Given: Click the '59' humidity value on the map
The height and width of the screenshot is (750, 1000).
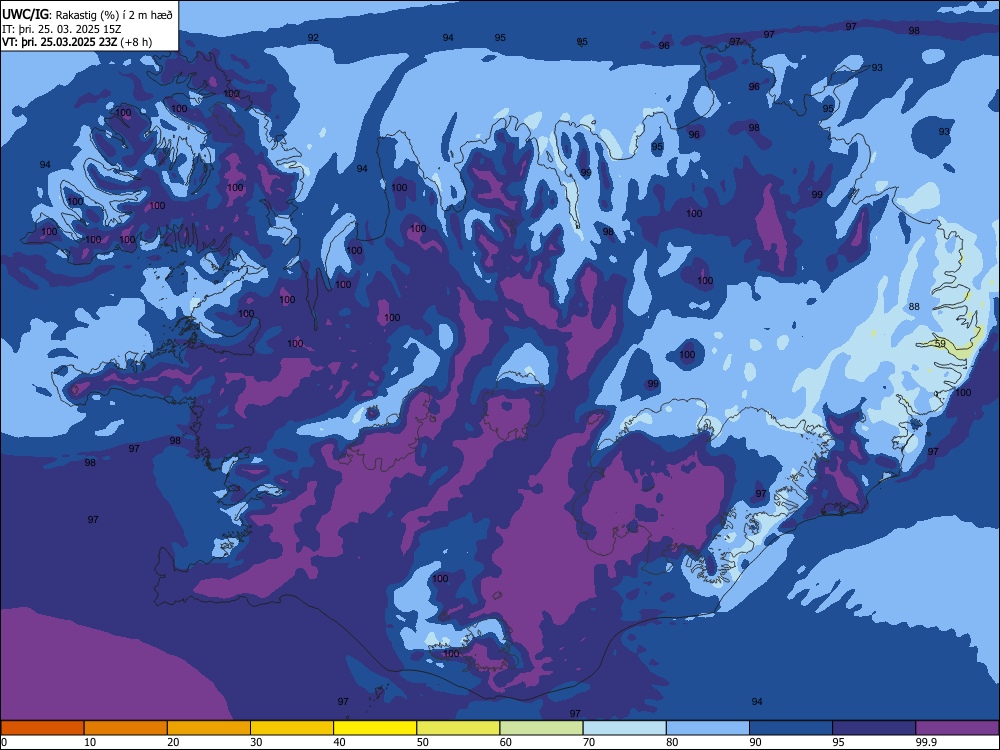Looking at the screenshot, I should click(940, 344).
